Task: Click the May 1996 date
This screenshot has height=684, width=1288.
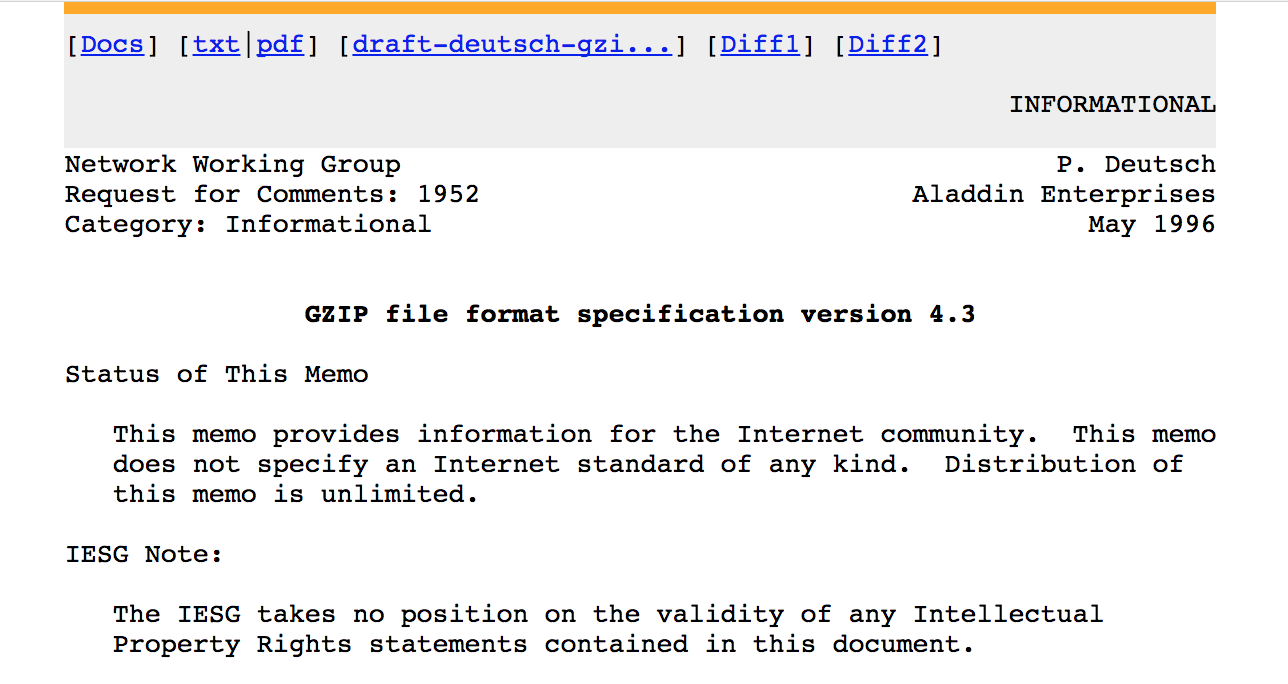Action: click(x=1152, y=225)
